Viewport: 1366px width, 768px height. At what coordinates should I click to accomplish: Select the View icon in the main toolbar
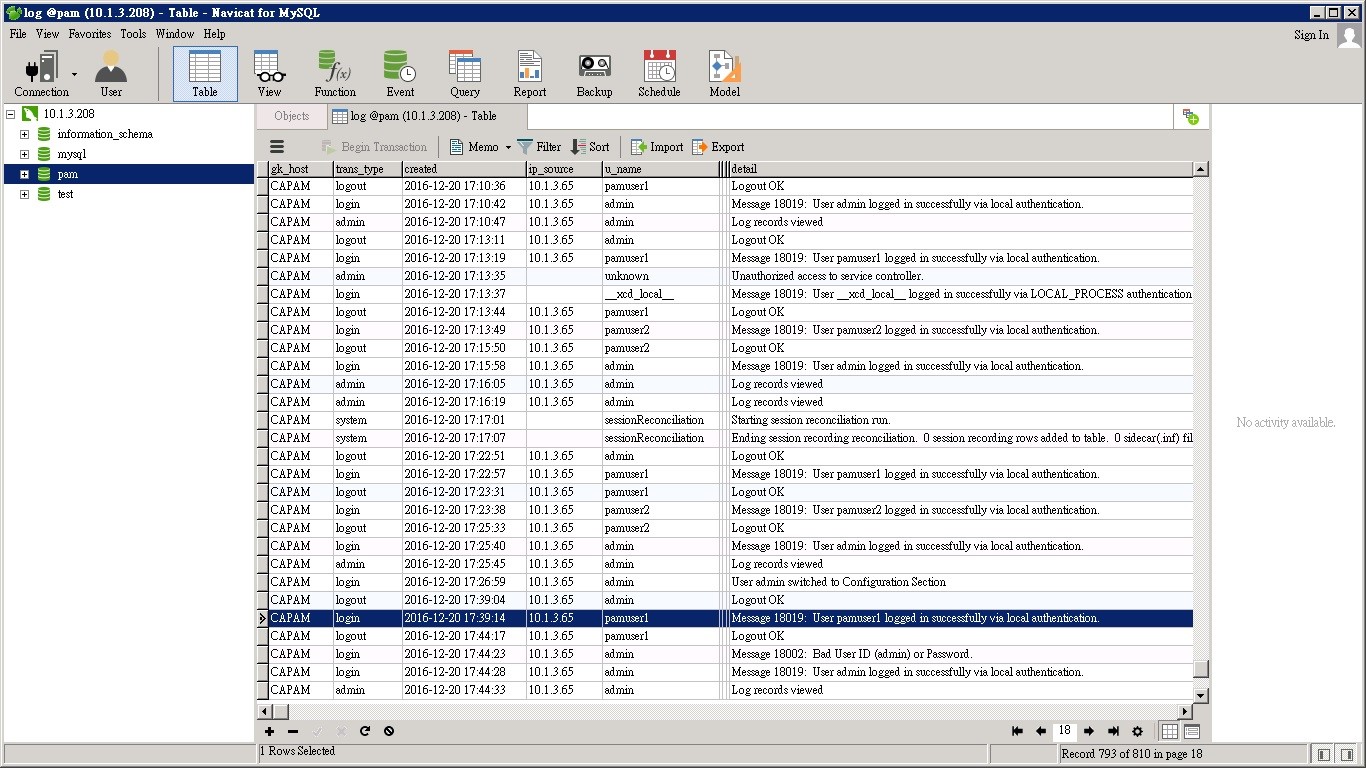268,72
